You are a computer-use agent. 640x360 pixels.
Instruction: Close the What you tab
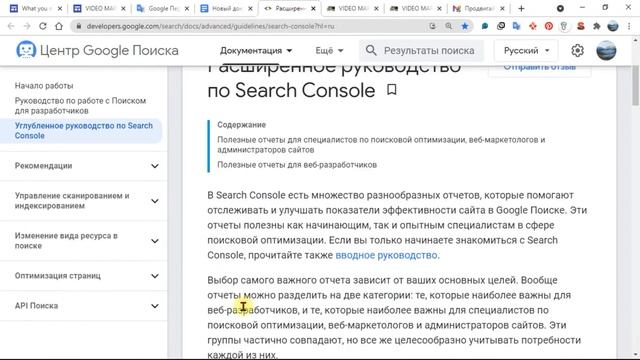pos(60,8)
